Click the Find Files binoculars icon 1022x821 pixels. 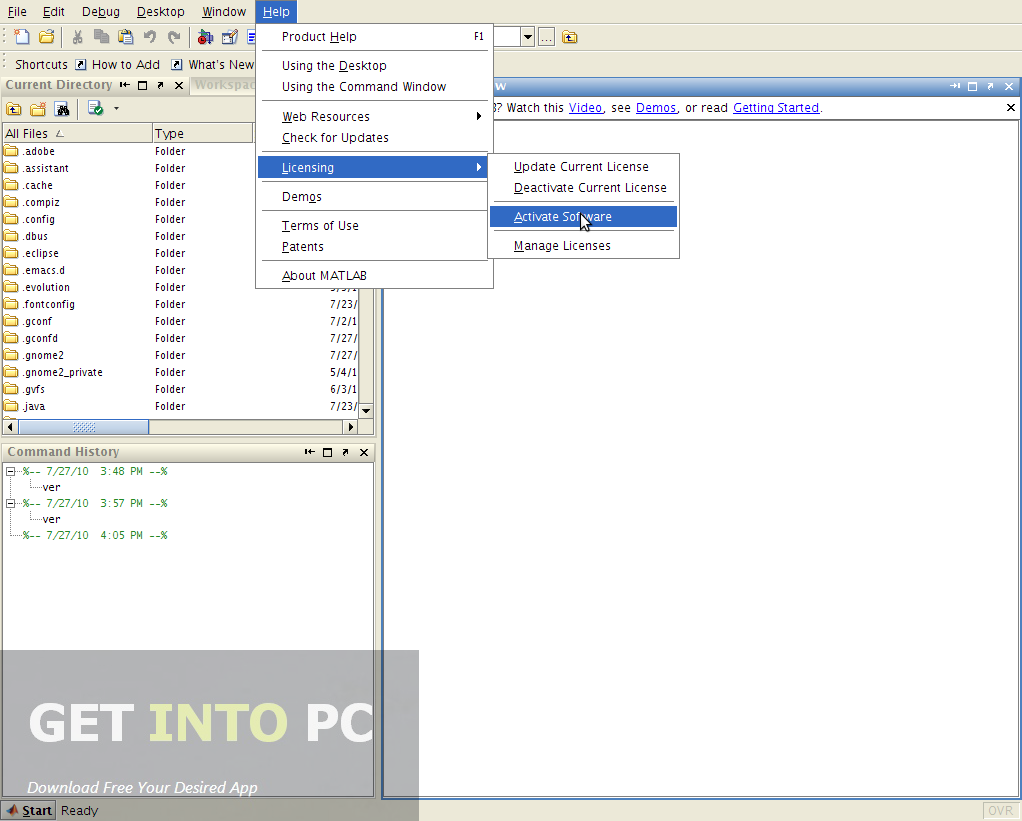click(x=62, y=109)
